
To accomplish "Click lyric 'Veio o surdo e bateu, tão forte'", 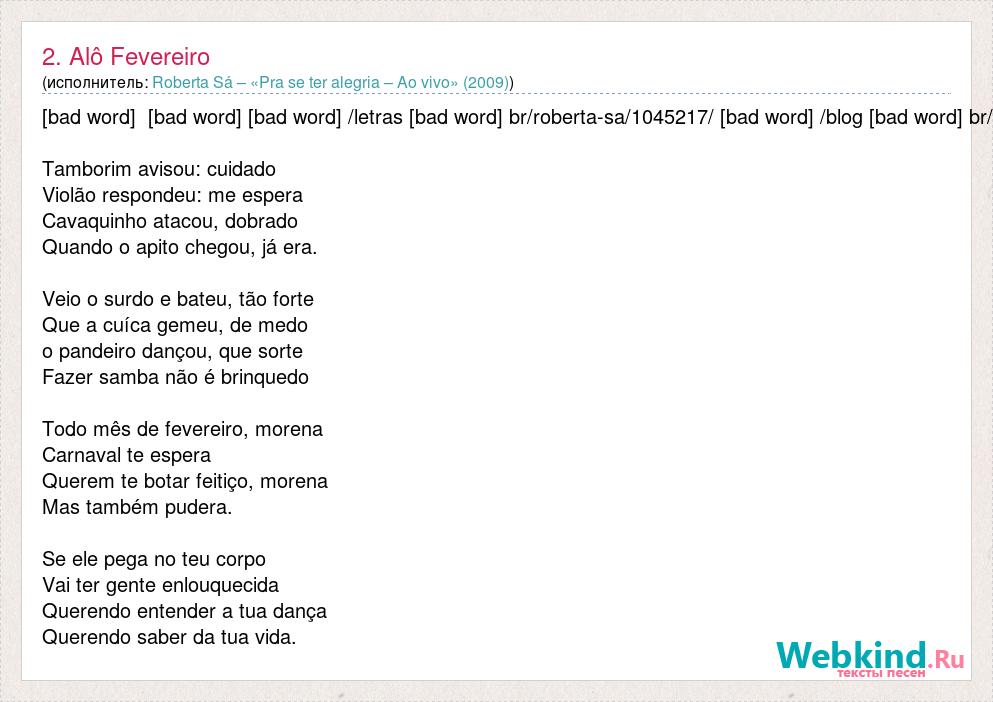I will point(178,299).
